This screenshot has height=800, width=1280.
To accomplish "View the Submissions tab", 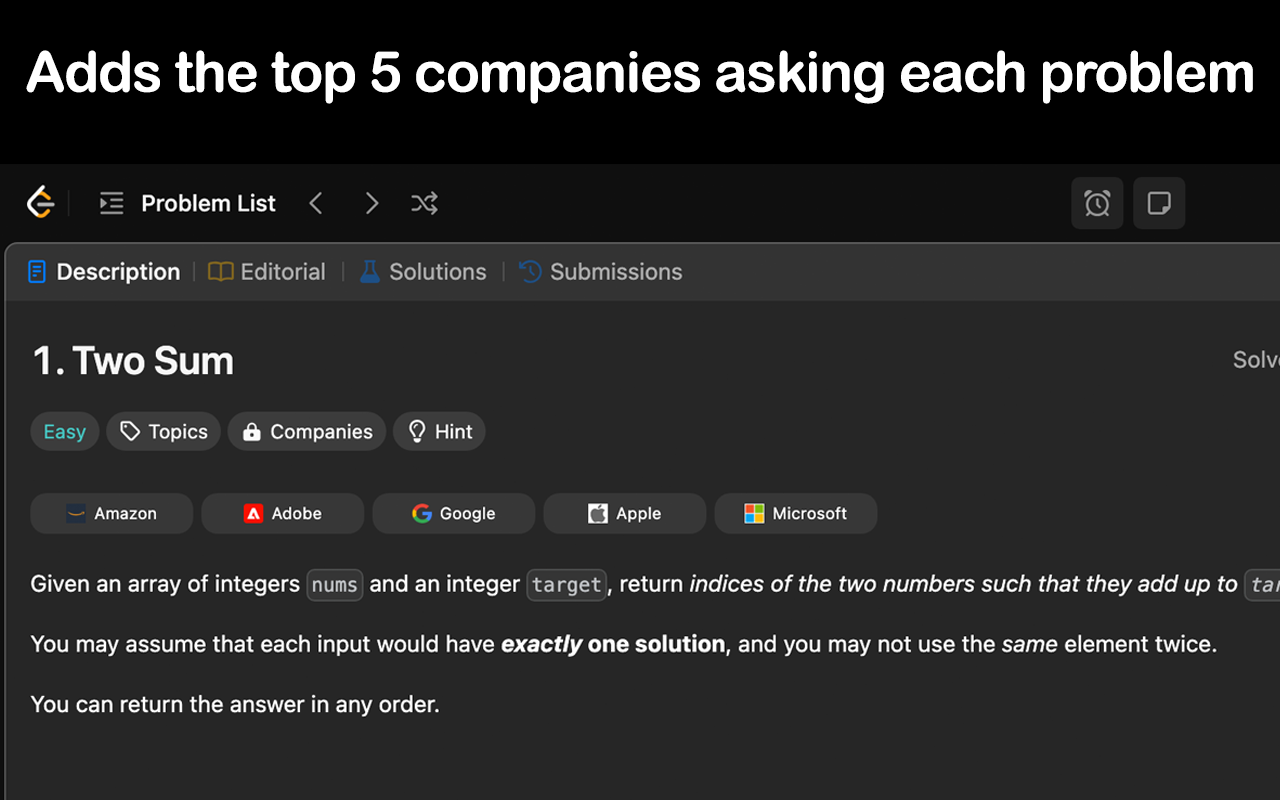I will coord(601,272).
